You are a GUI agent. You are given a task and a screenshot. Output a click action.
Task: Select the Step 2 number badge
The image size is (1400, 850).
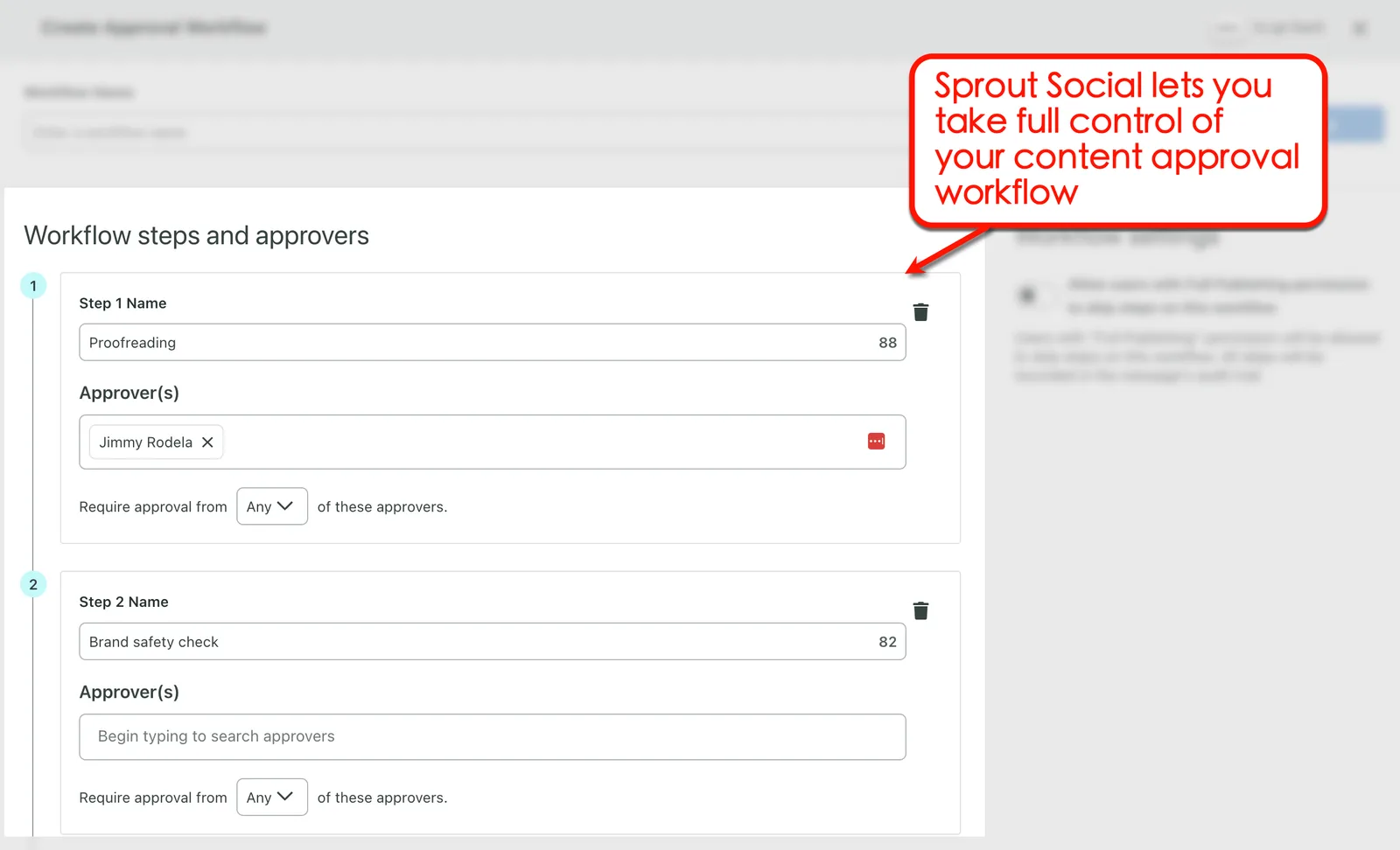point(32,584)
